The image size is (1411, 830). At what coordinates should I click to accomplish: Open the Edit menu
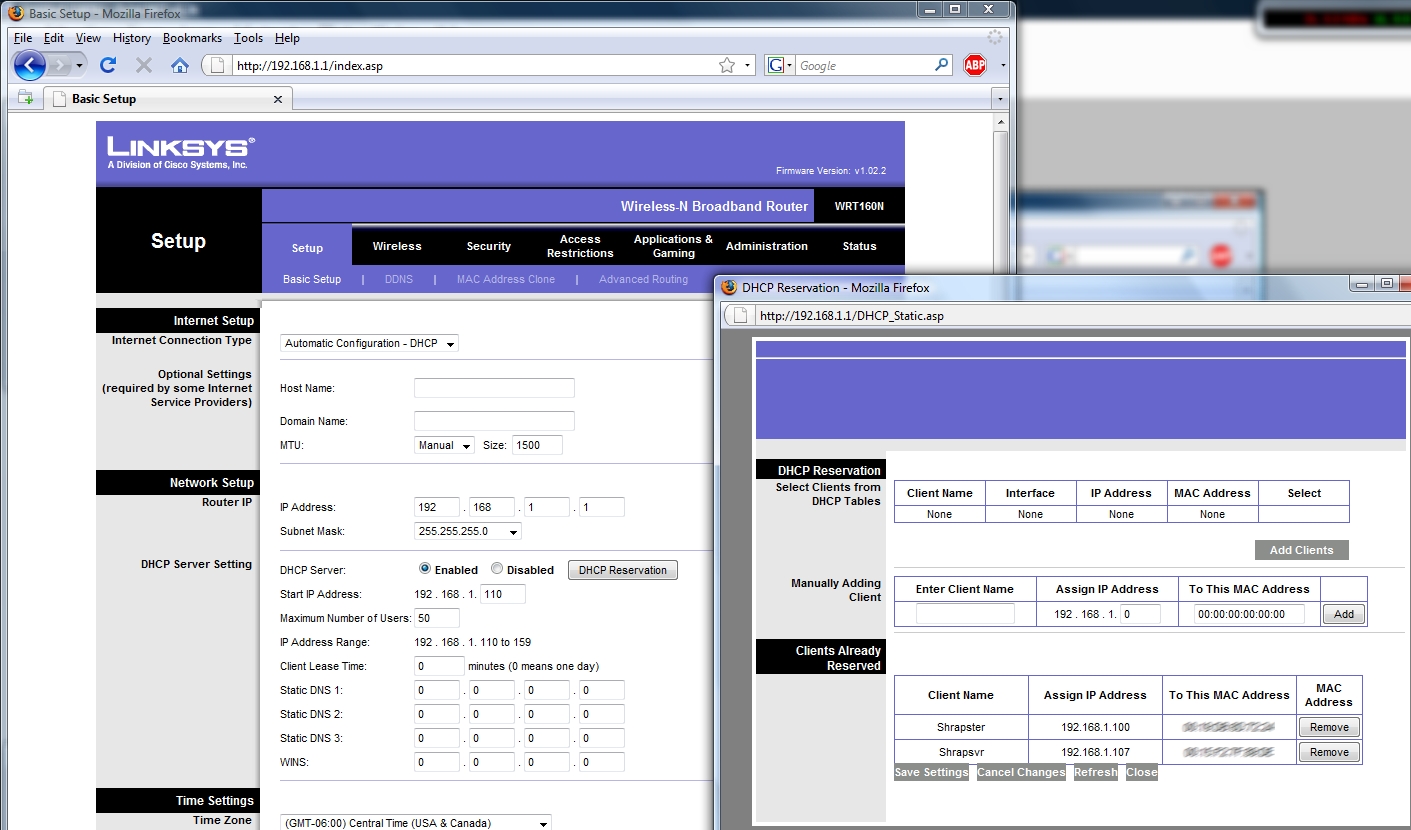(54, 38)
